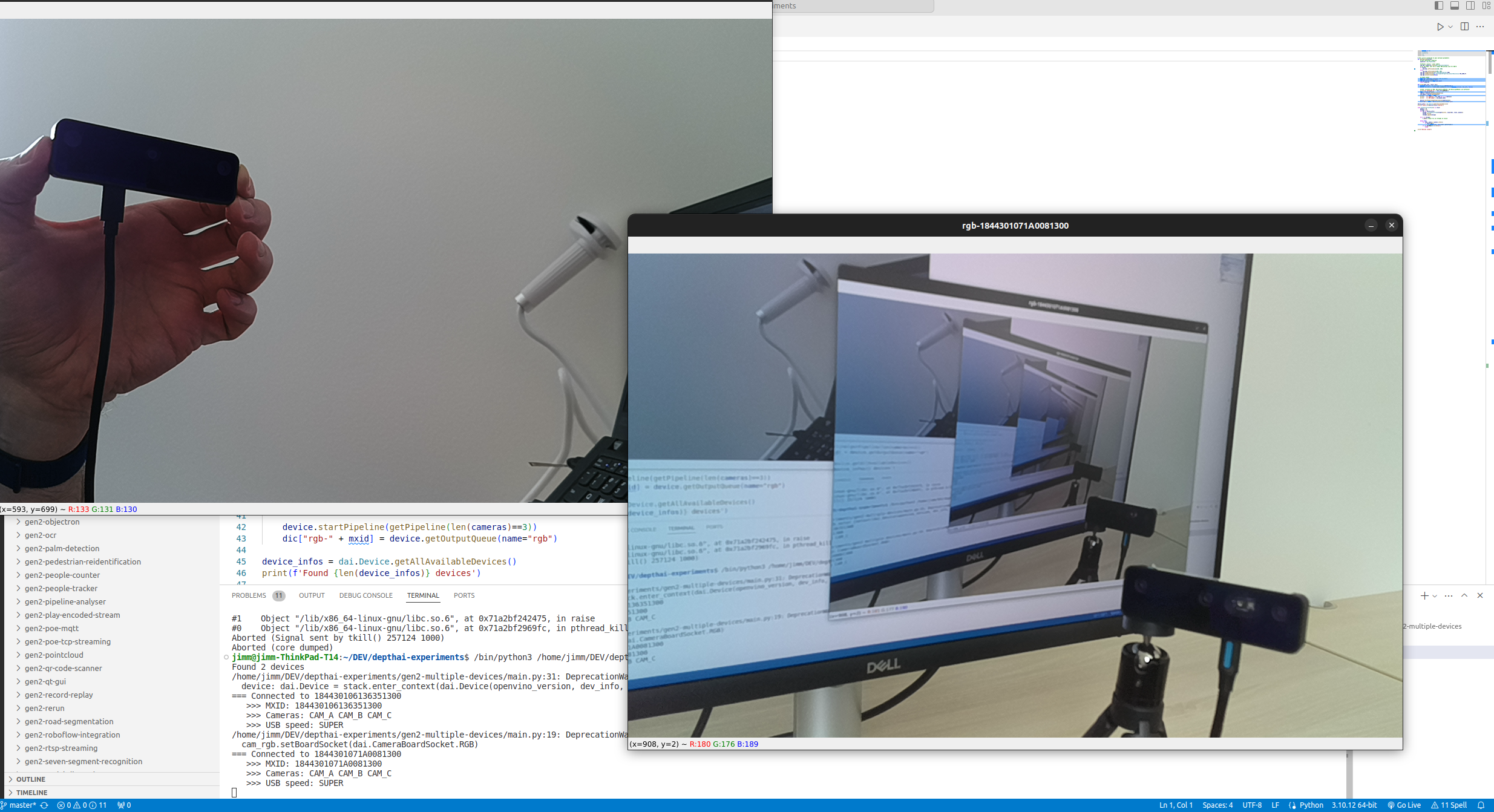Viewport: 1494px width, 812px height.
Task: Toggle bottom panel visibility
Action: [x=1455, y=5]
